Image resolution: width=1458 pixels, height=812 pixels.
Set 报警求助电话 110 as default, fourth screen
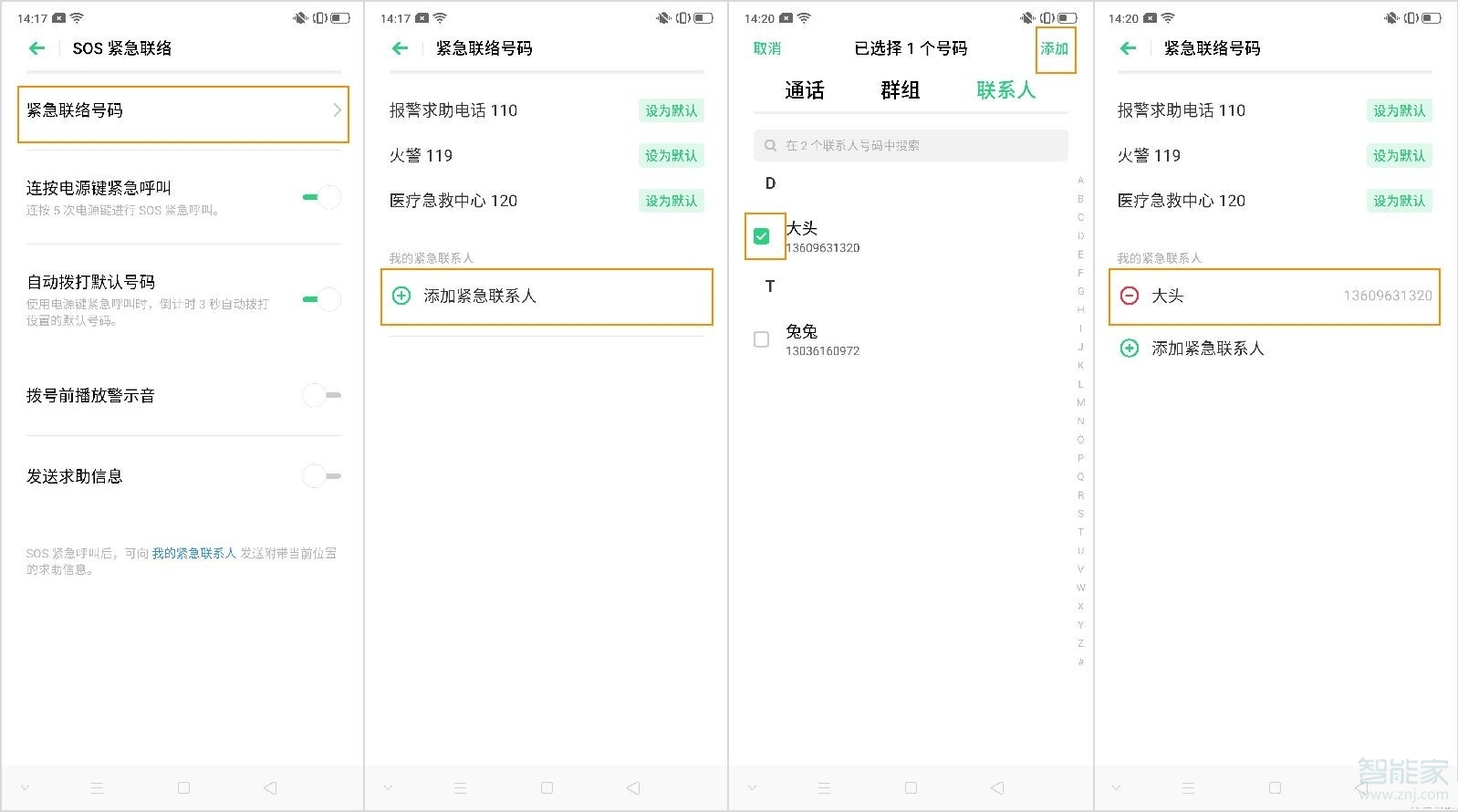tap(1400, 110)
